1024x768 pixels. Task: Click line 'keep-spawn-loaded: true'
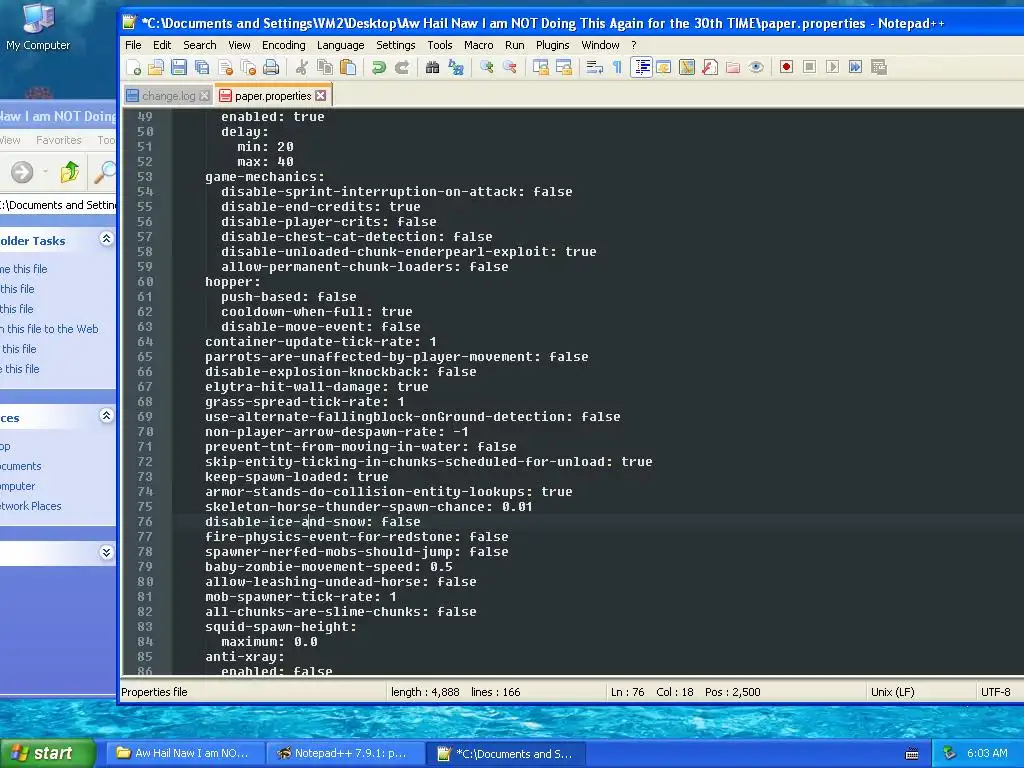pyautogui.click(x=296, y=477)
